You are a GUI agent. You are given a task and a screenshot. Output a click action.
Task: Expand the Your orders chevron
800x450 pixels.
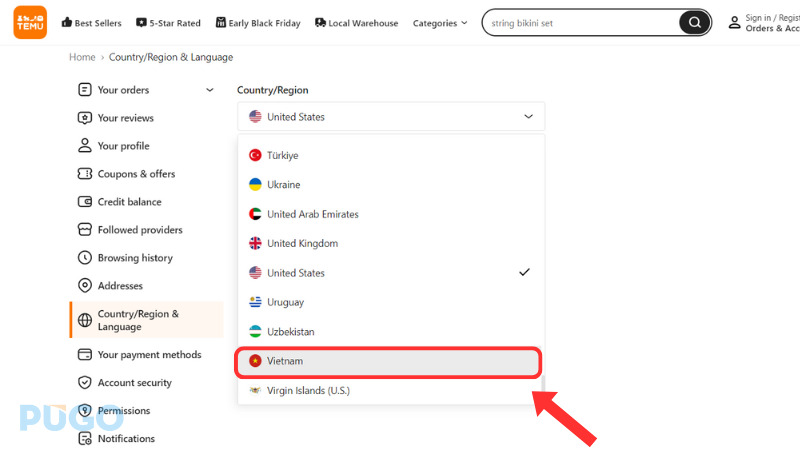pos(209,90)
